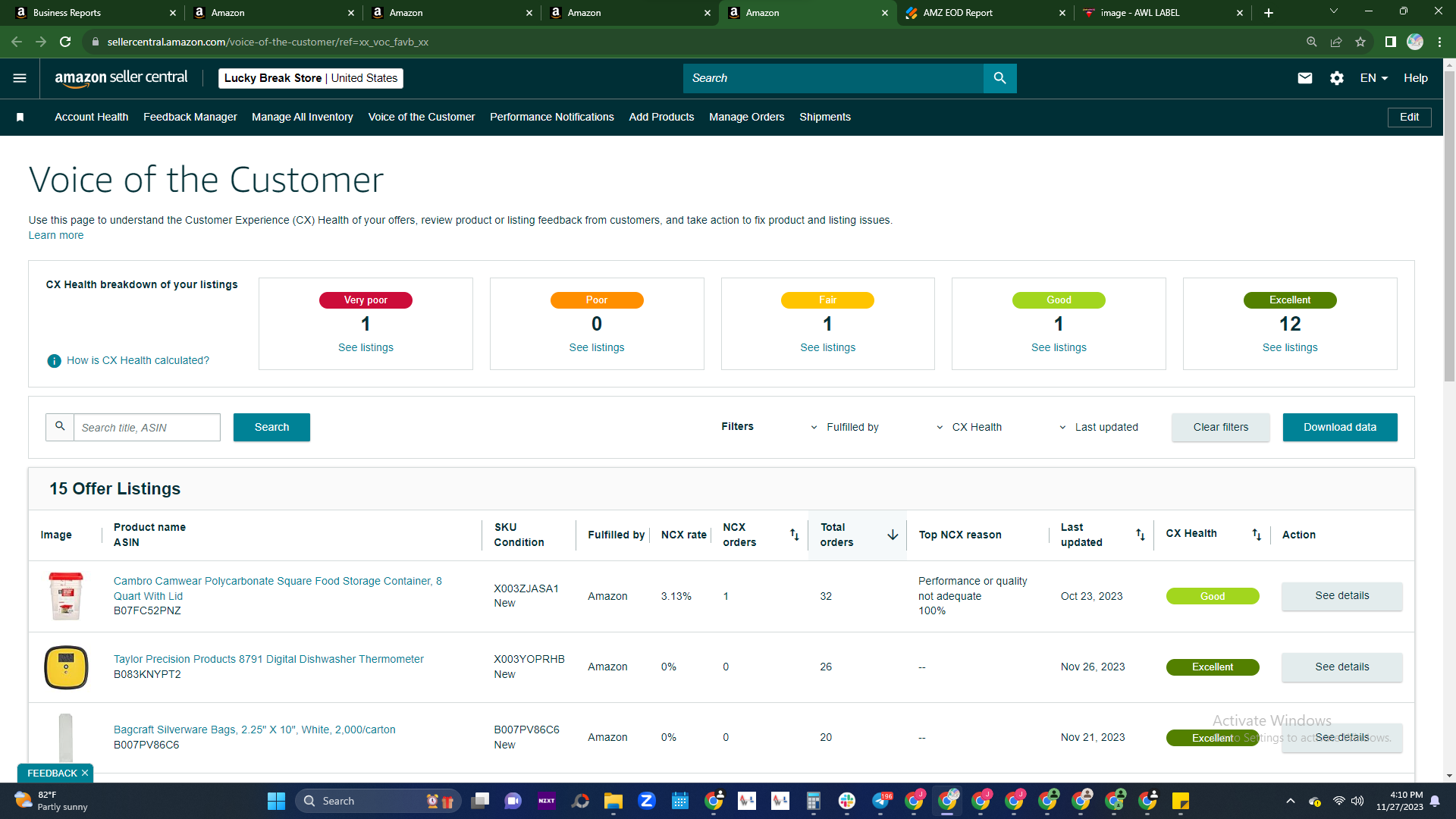Switch to the AMZ EOD Report tab

click(x=985, y=13)
